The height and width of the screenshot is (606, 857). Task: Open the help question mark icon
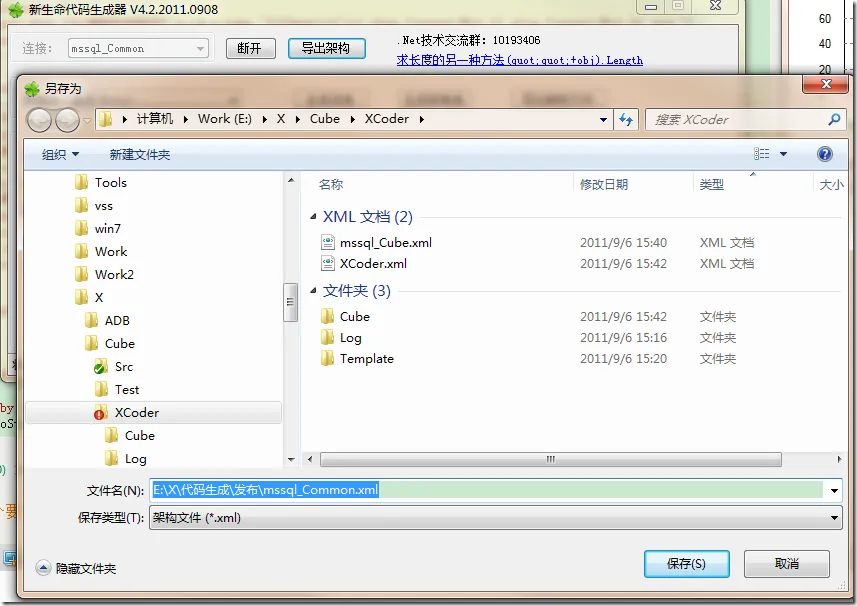(x=825, y=154)
